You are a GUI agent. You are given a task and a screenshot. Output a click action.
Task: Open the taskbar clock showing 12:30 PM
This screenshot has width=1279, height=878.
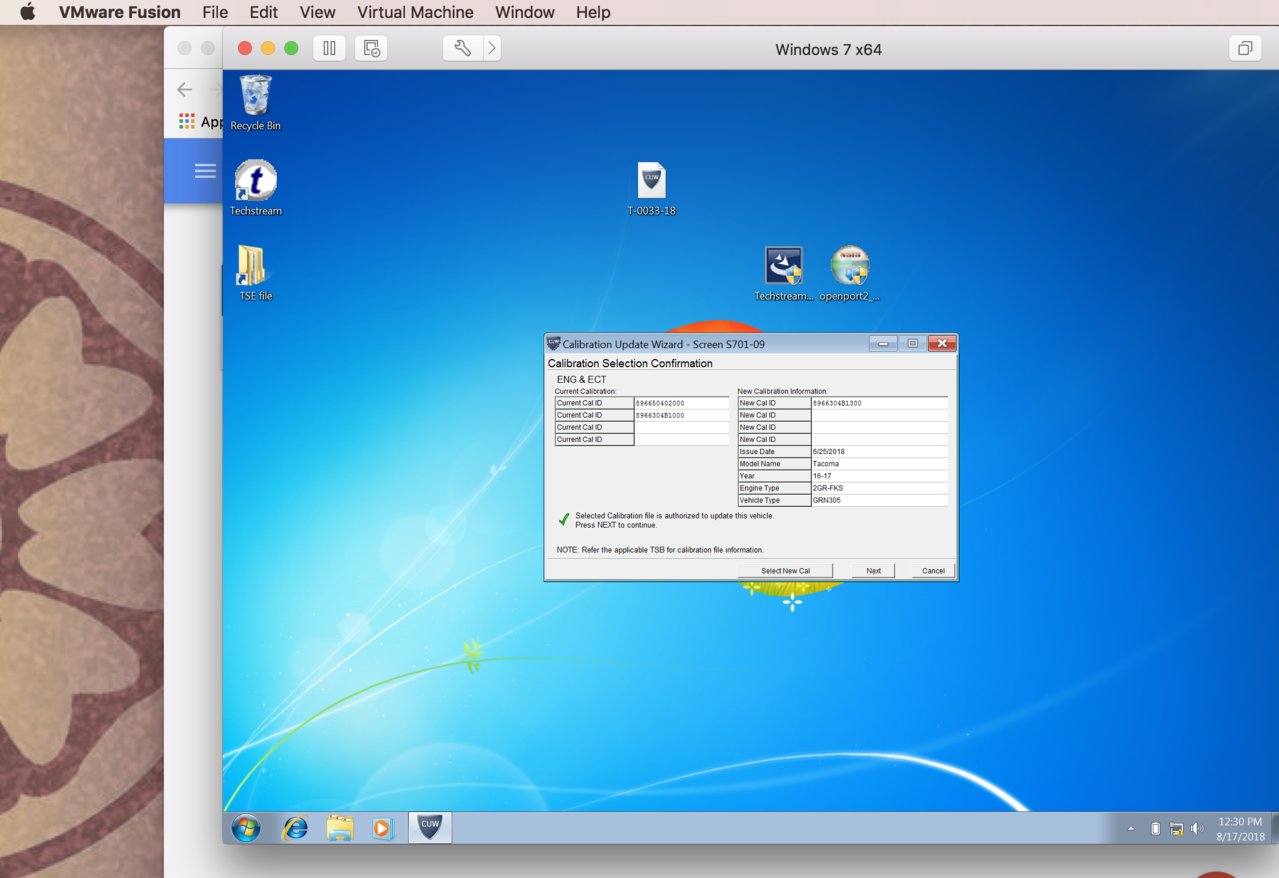[1240, 828]
